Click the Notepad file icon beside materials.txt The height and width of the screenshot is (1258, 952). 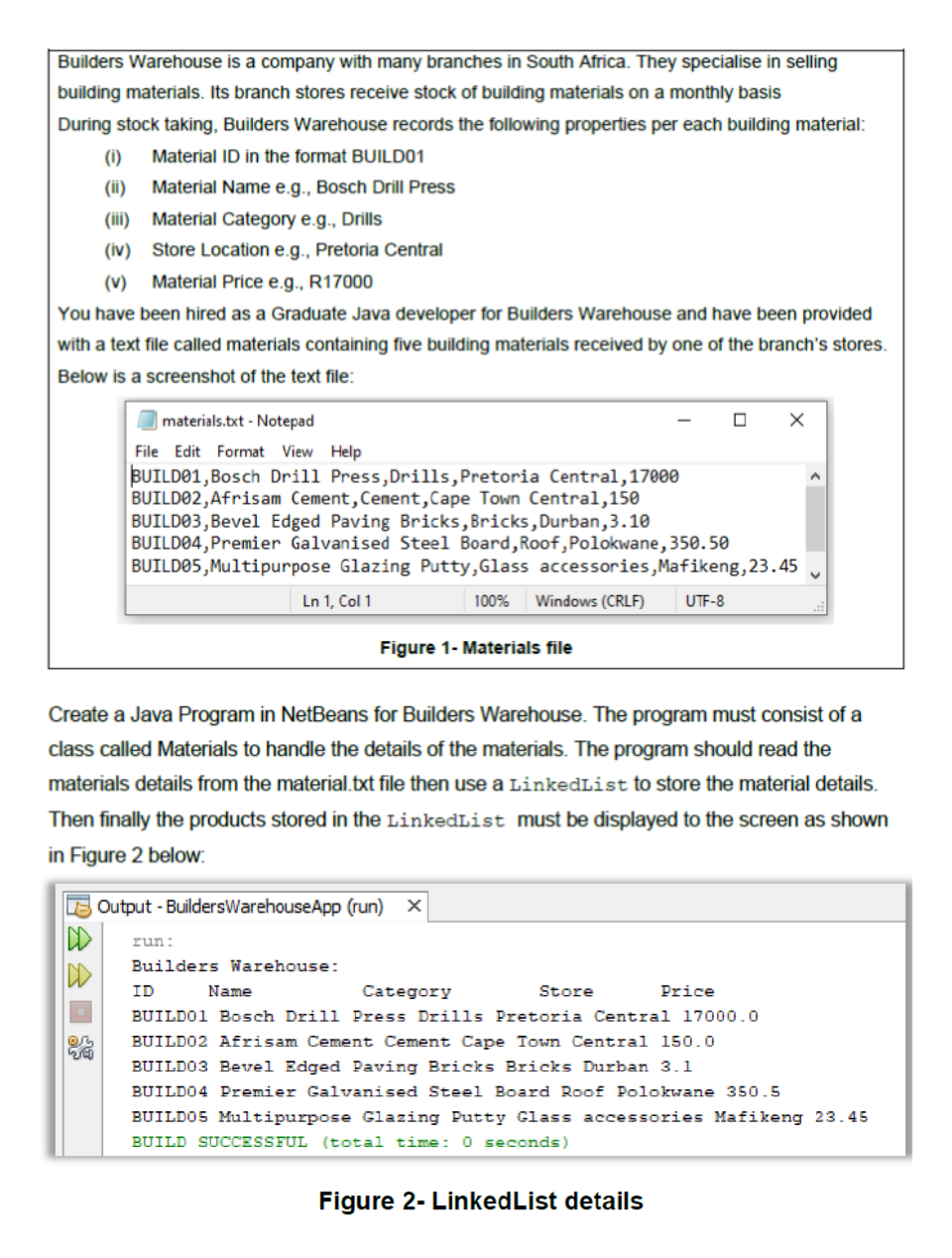click(x=147, y=420)
